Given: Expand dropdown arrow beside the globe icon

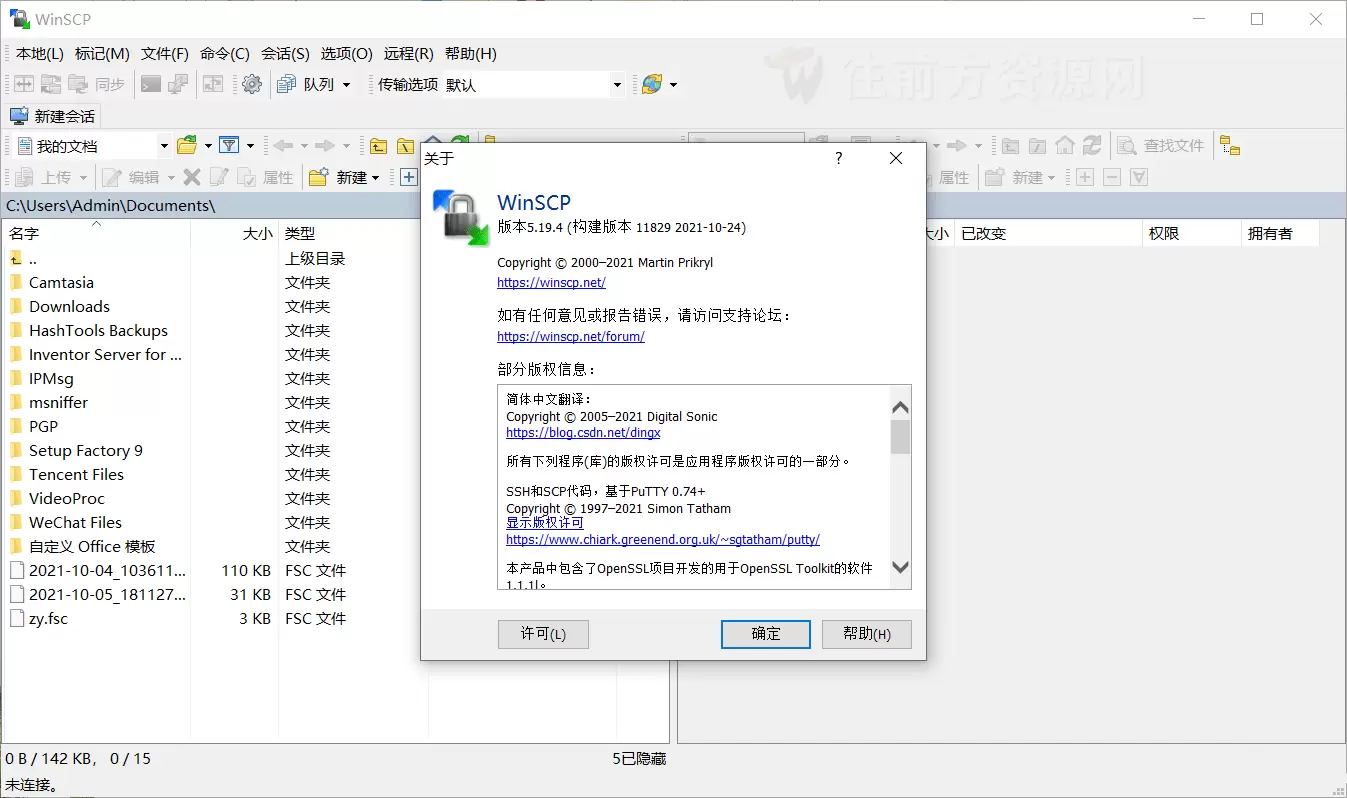Looking at the screenshot, I should [x=673, y=85].
